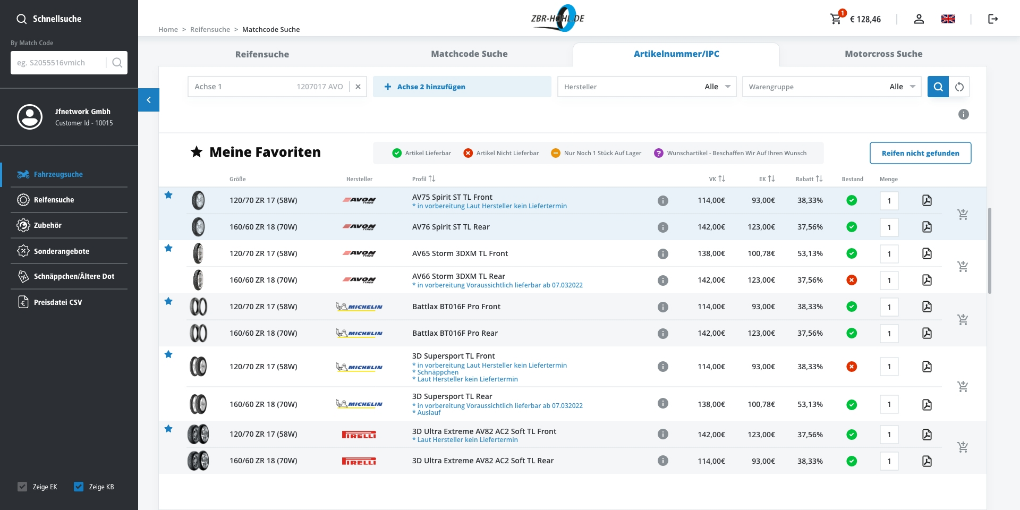Switch language via the UK flag
This screenshot has height=510, width=1020.
(x=948, y=19)
